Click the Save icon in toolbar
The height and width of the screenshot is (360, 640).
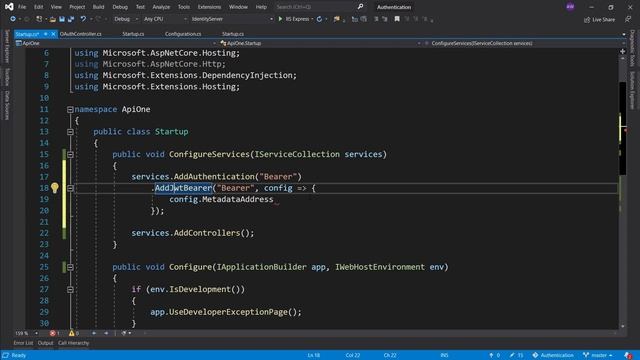coord(62,19)
